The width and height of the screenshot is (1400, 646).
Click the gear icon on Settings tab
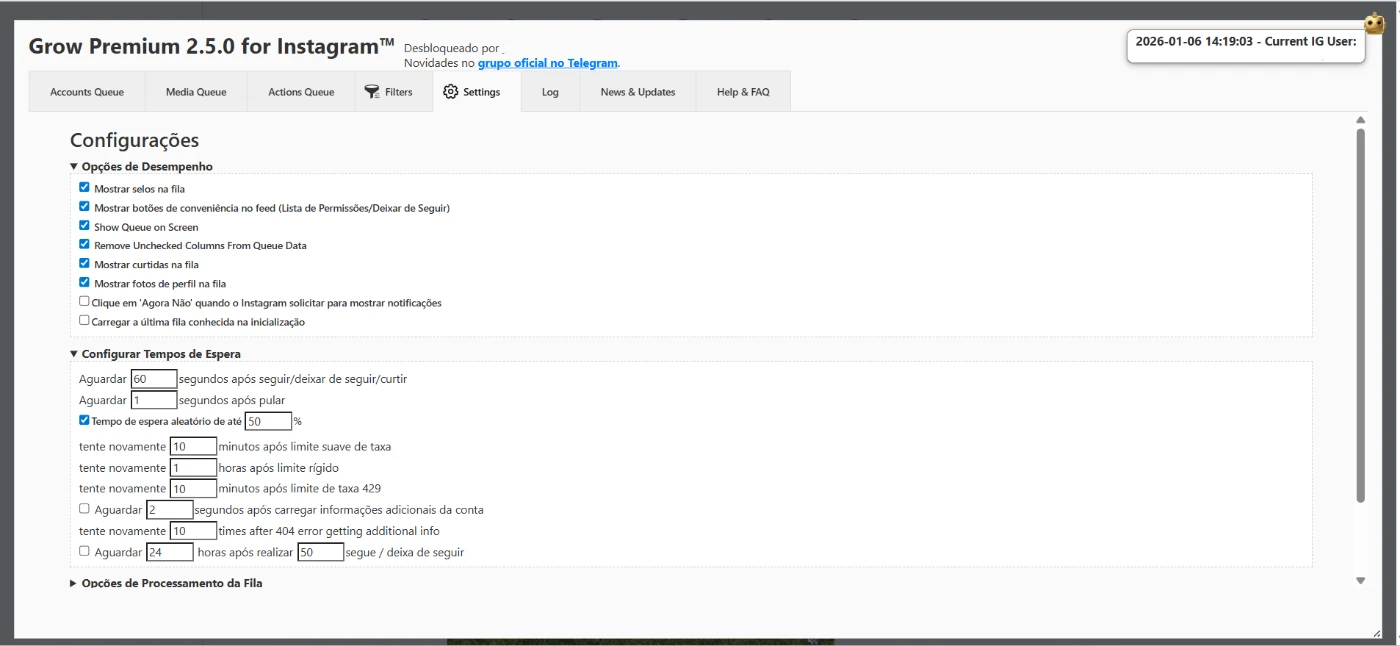click(450, 91)
